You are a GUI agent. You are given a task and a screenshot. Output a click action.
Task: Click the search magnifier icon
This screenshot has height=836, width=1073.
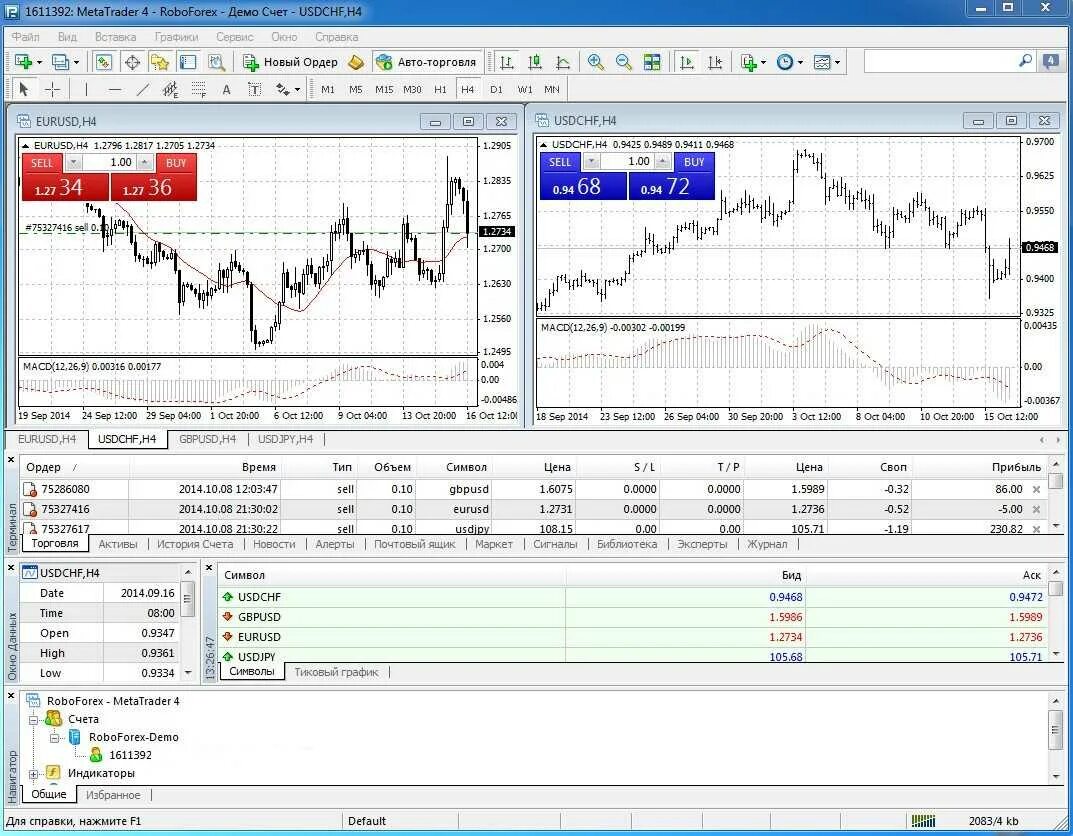(x=1025, y=61)
